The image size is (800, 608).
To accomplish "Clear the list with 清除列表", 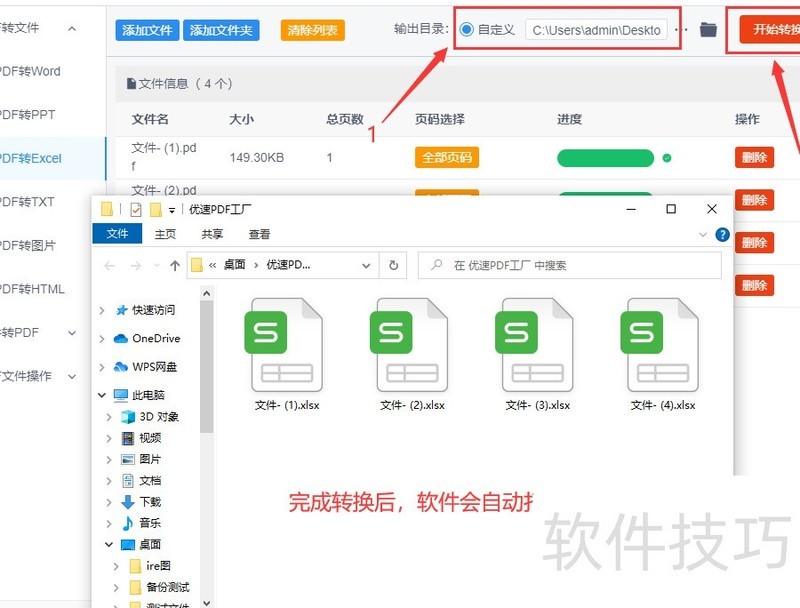I will (x=312, y=30).
